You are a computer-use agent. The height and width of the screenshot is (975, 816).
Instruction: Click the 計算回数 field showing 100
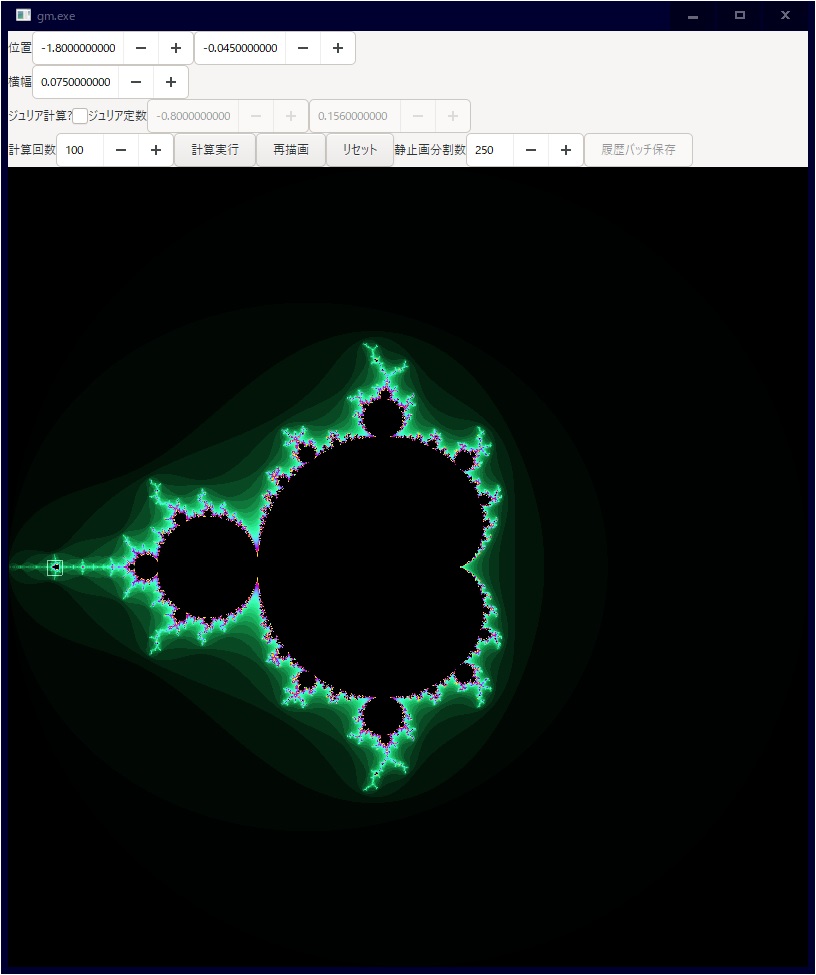(80, 150)
